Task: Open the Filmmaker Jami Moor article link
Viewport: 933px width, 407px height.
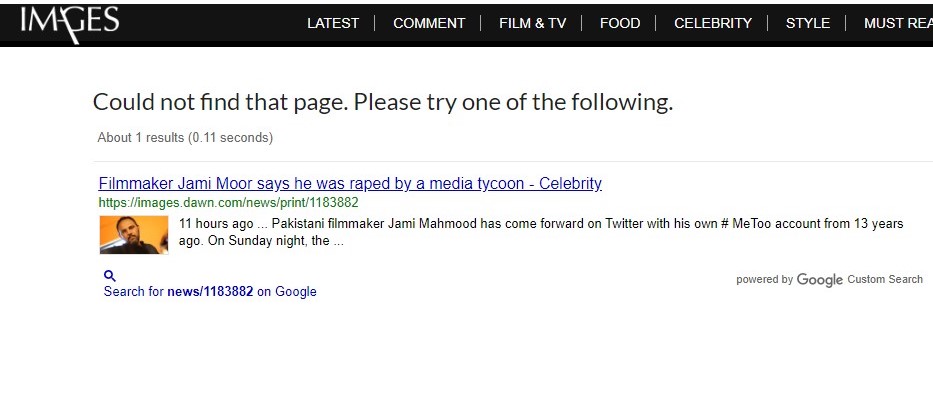Action: (x=350, y=183)
